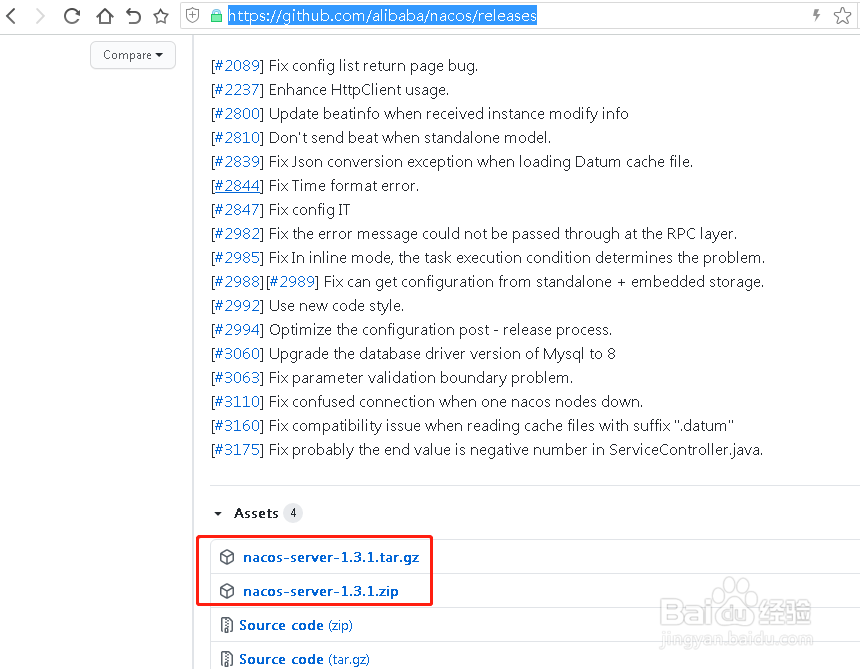Open issue #2988 link
Screen dimensions: 860x669
237,282
